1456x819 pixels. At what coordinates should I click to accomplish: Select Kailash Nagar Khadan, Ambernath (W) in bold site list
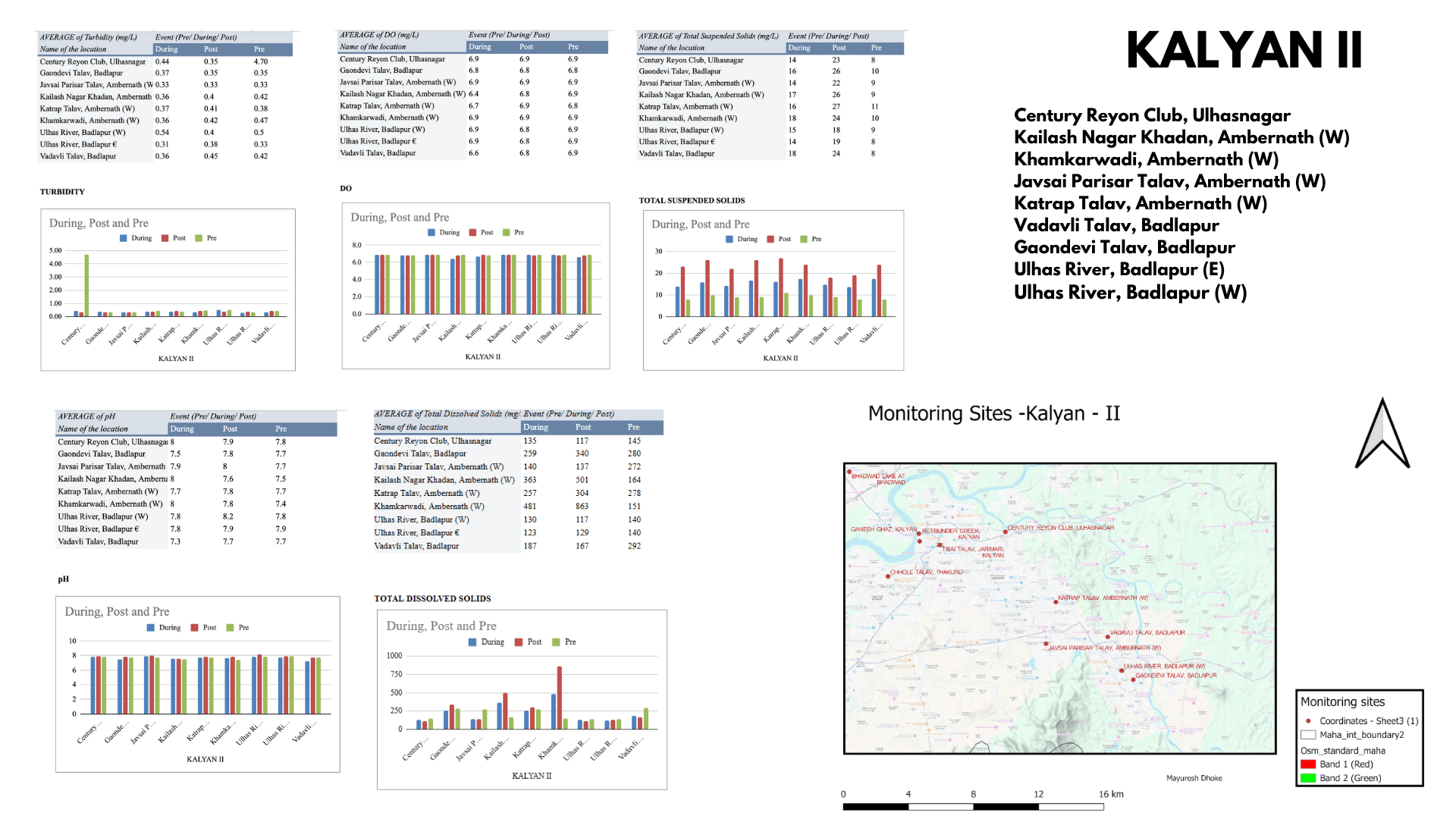[1181, 137]
